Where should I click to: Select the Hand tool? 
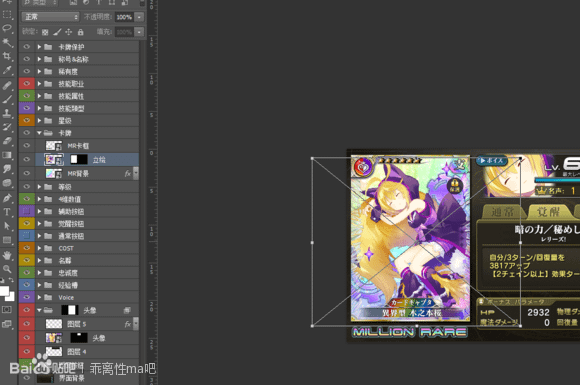pyautogui.click(x=7, y=255)
